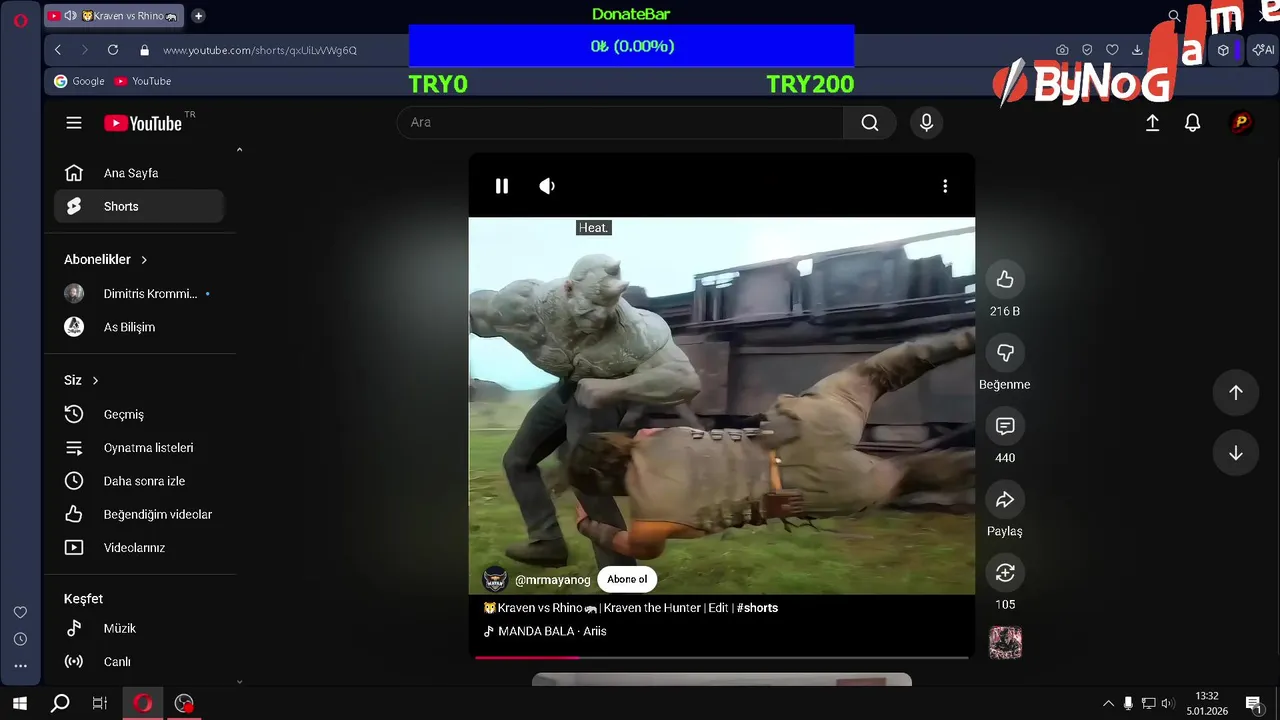The image size is (1280, 720).
Task: Open the Google bookmark
Action: tap(79, 81)
